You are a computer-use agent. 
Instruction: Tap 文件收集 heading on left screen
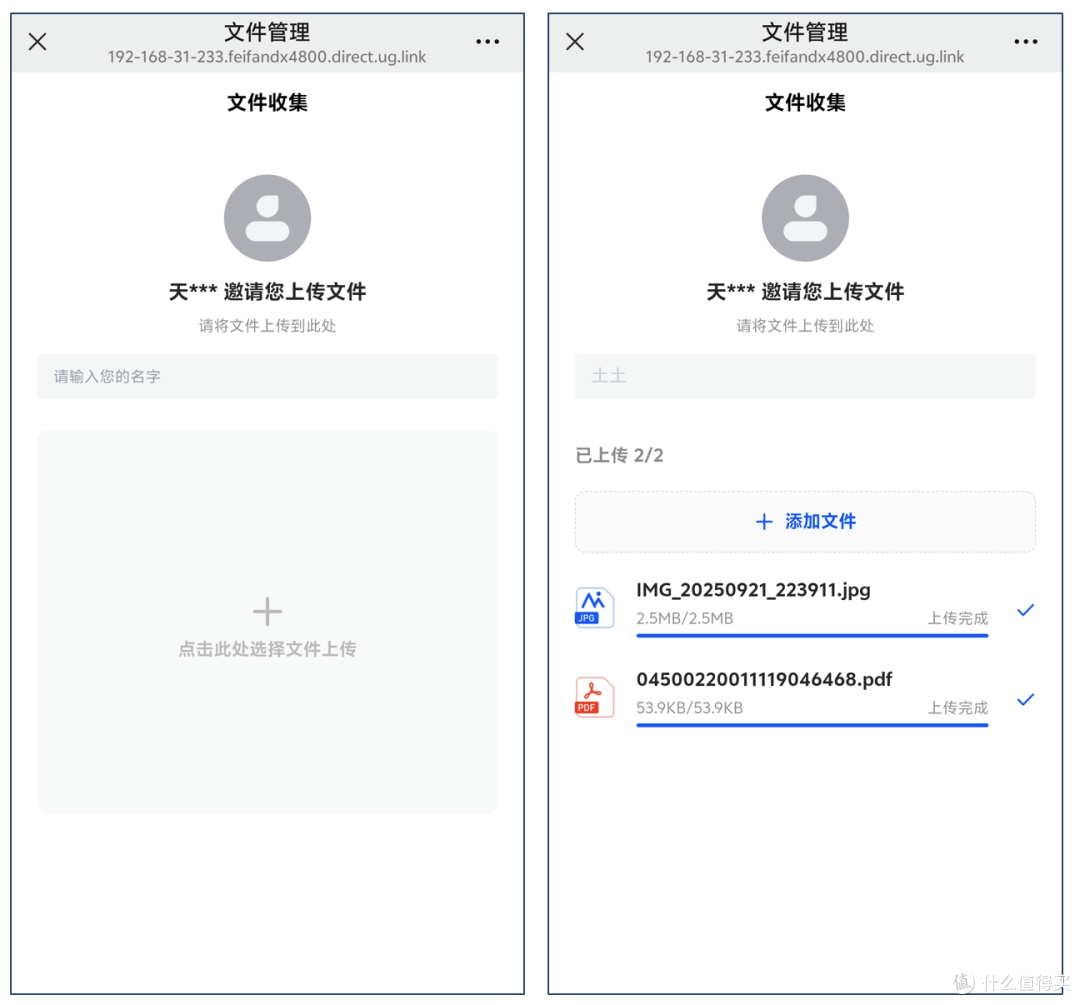(267, 103)
